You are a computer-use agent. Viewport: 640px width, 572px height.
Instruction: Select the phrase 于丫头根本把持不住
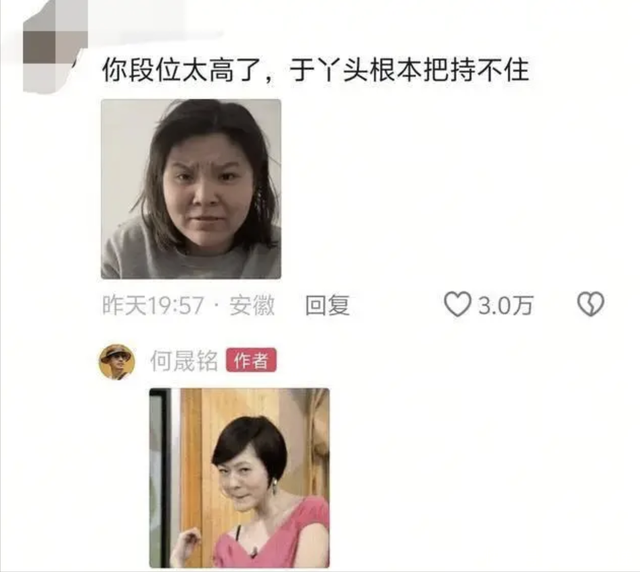coord(409,70)
